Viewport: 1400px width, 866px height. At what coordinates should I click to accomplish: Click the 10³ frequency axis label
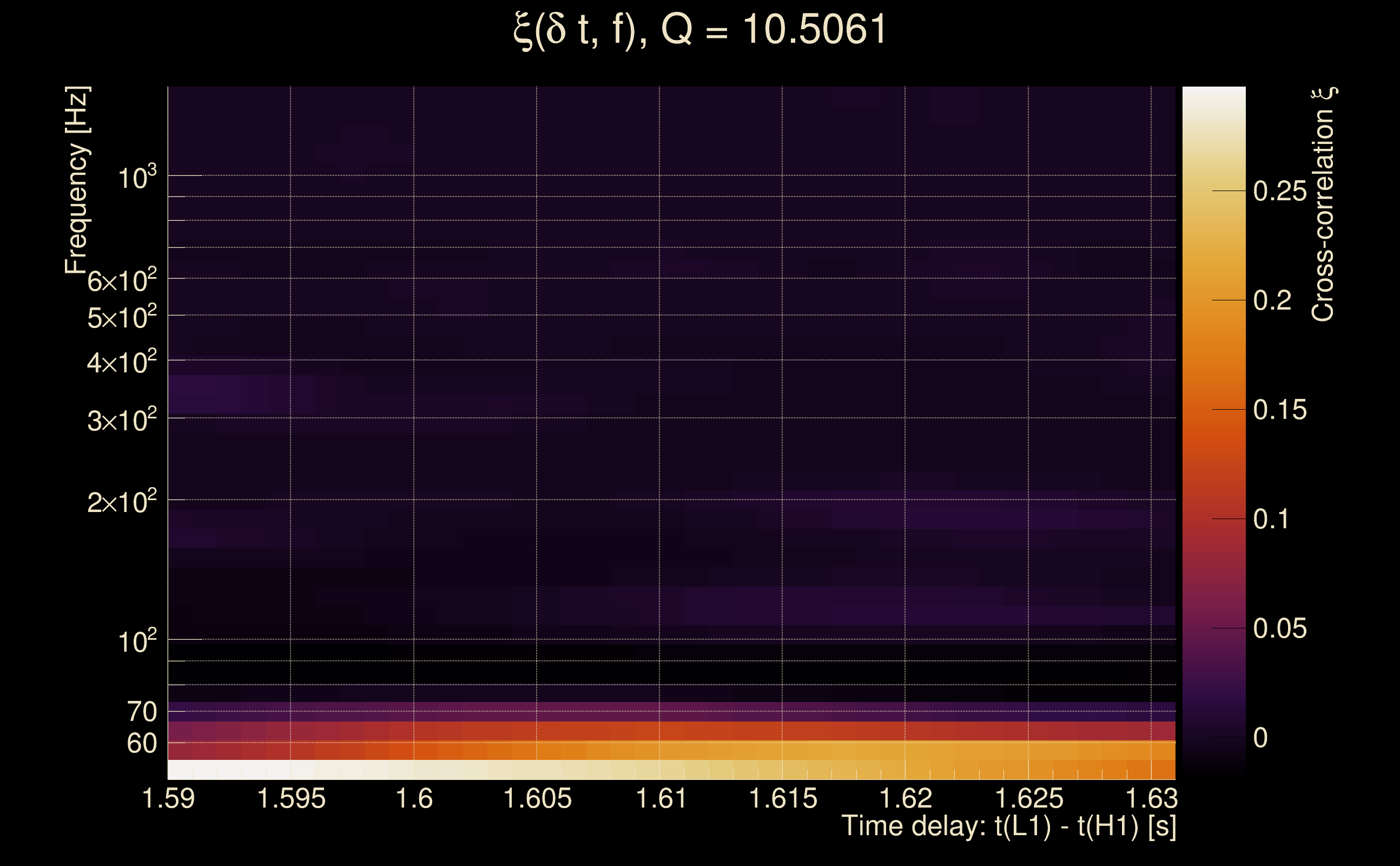coord(136,178)
